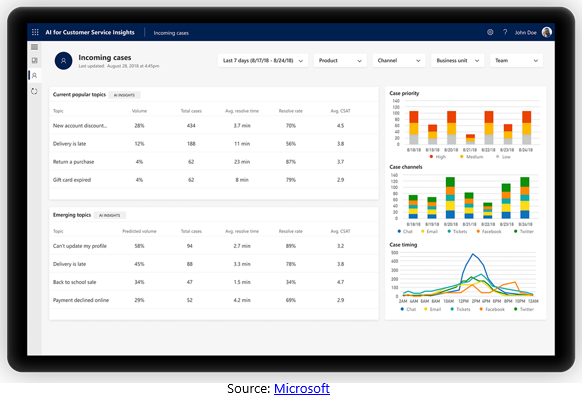Toggle the Chat legend in Case timing

pyautogui.click(x=408, y=309)
